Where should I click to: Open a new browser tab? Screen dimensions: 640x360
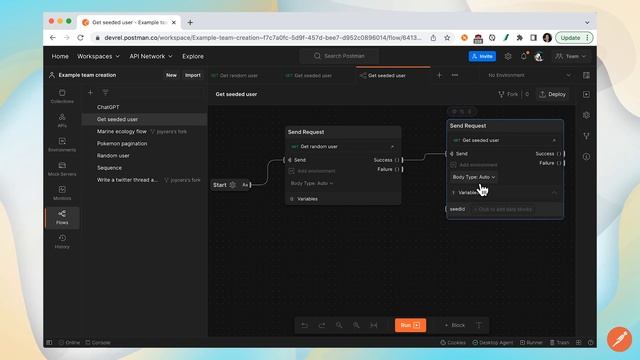coord(190,22)
